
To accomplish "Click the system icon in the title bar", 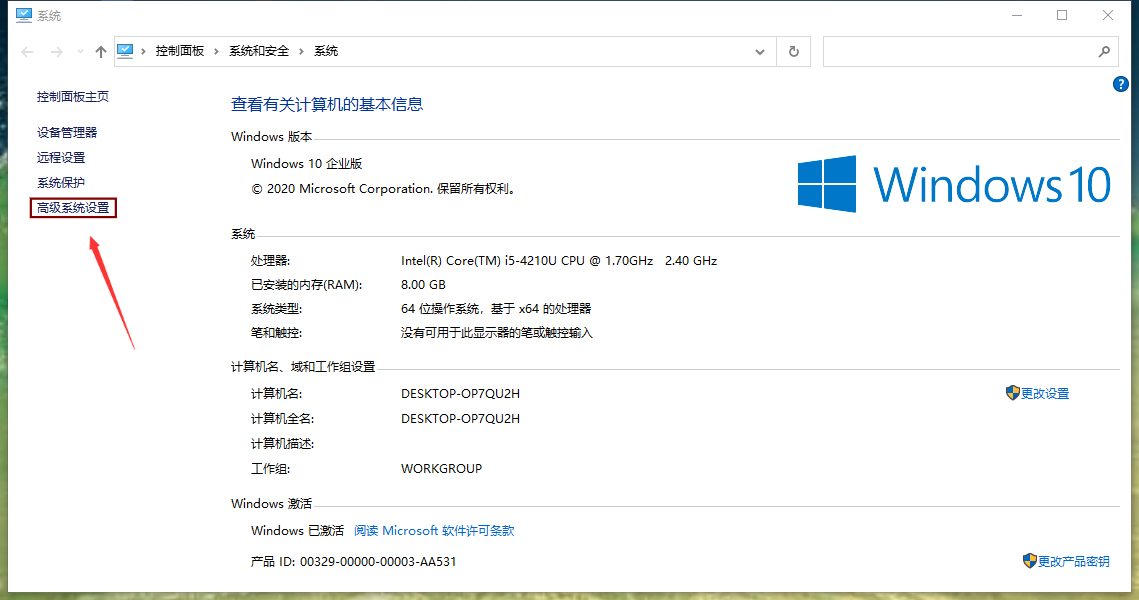I will (24, 15).
